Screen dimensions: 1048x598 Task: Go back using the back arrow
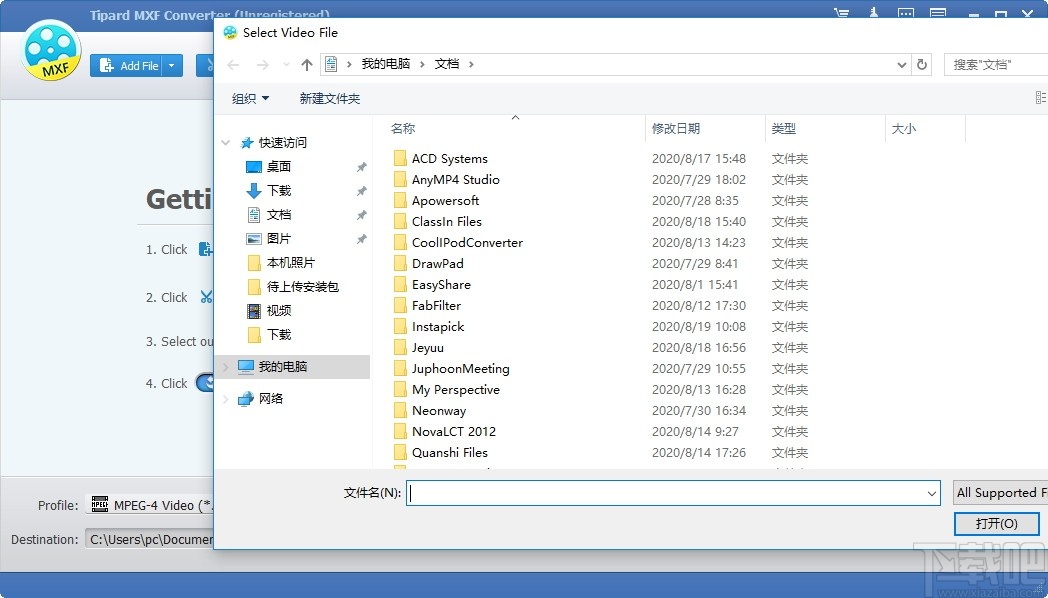(233, 64)
